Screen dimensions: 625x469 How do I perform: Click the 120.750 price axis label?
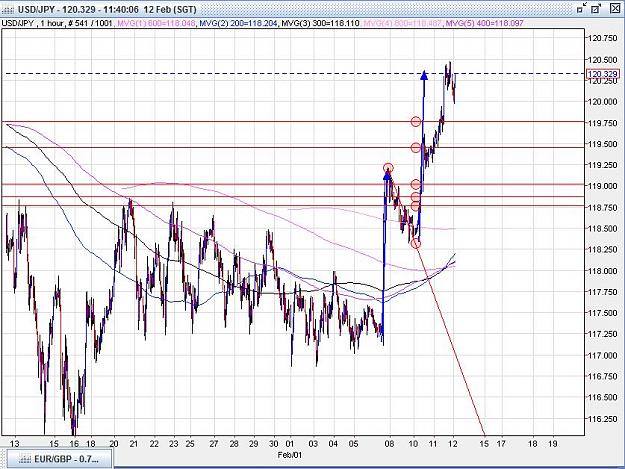[603, 39]
